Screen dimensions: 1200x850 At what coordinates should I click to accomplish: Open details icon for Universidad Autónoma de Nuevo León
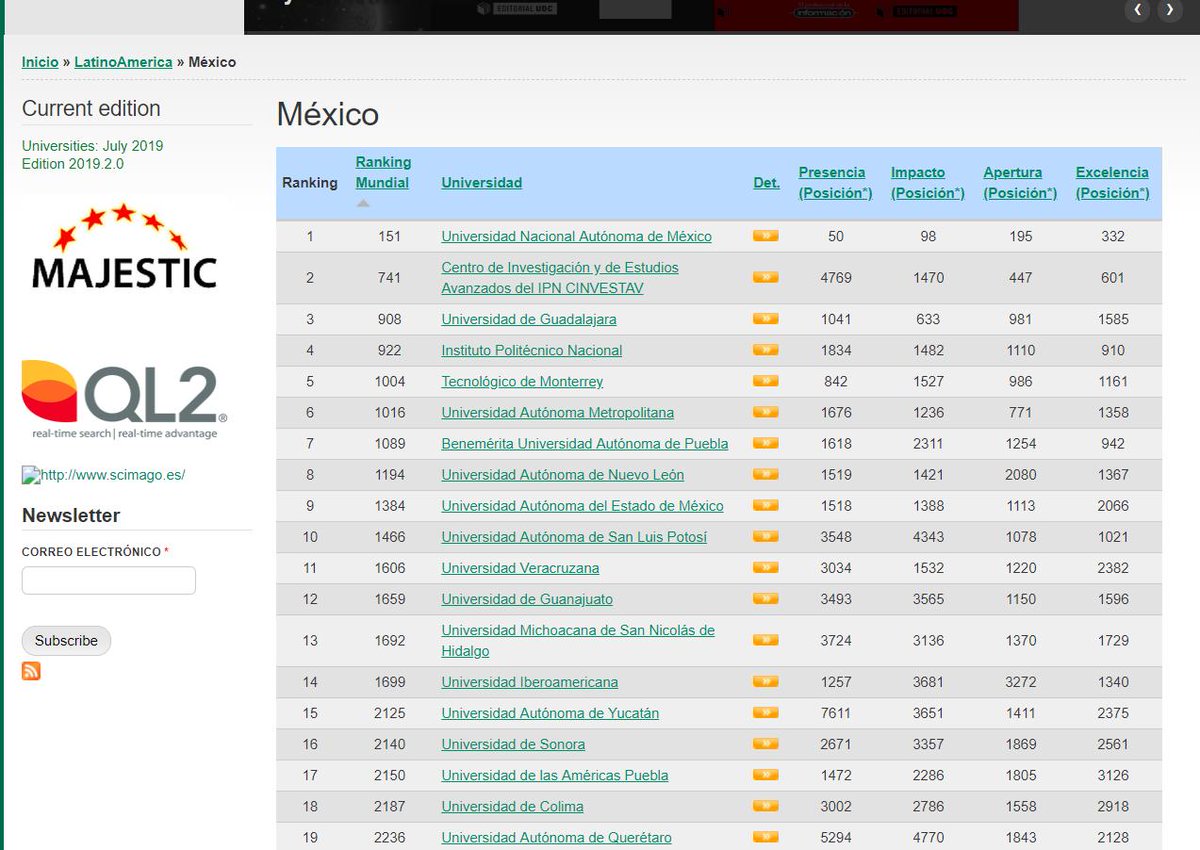pos(766,474)
